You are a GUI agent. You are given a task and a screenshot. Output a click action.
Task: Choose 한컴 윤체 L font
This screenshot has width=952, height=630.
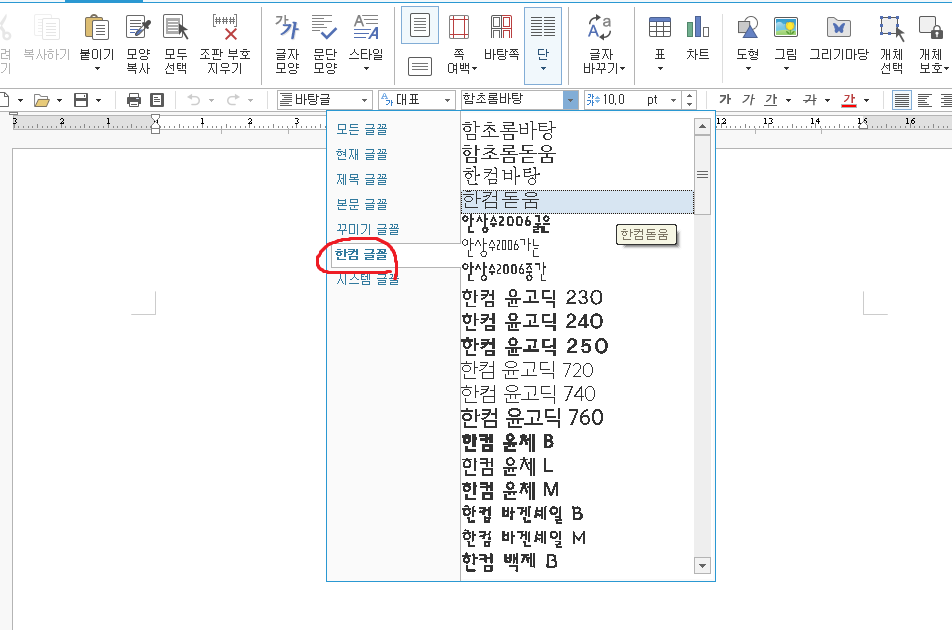[577, 466]
